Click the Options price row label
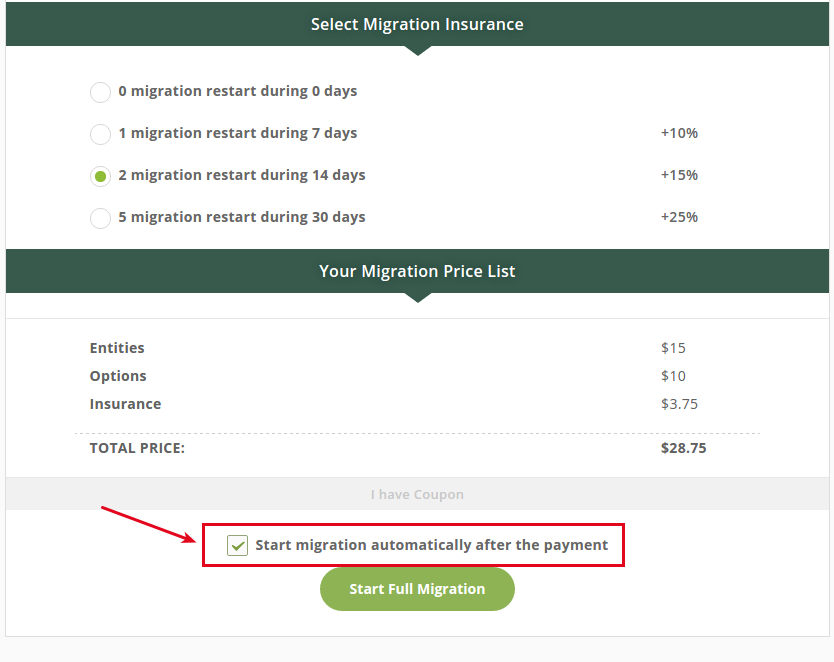834x662 pixels. [x=118, y=376]
